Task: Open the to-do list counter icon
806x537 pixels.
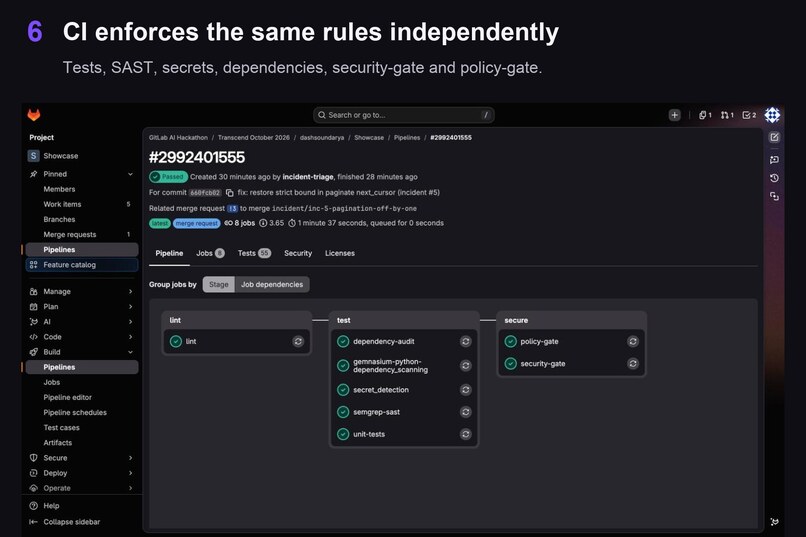Action: click(x=749, y=115)
